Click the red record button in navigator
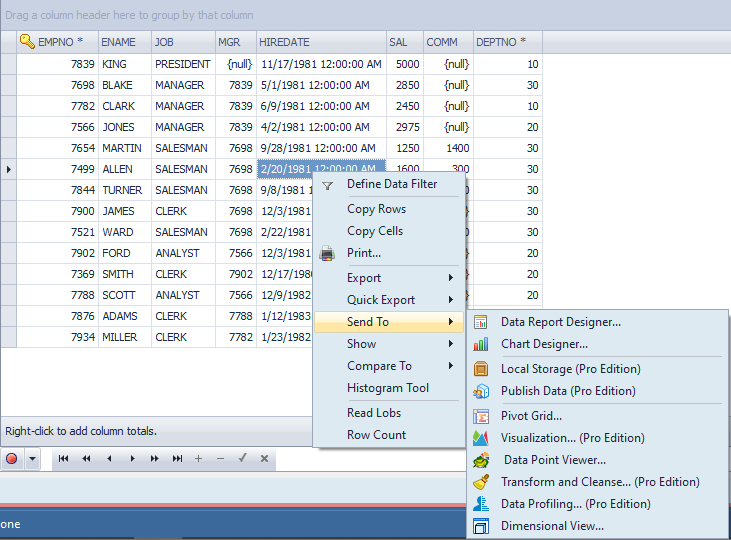The width and height of the screenshot is (731, 540). tap(12, 459)
